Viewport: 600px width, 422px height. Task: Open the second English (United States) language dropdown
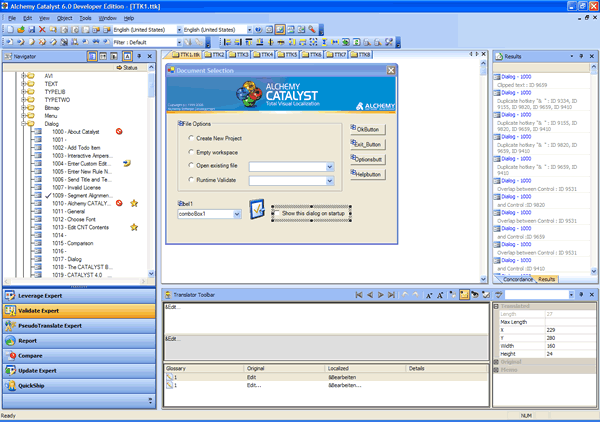click(x=249, y=29)
